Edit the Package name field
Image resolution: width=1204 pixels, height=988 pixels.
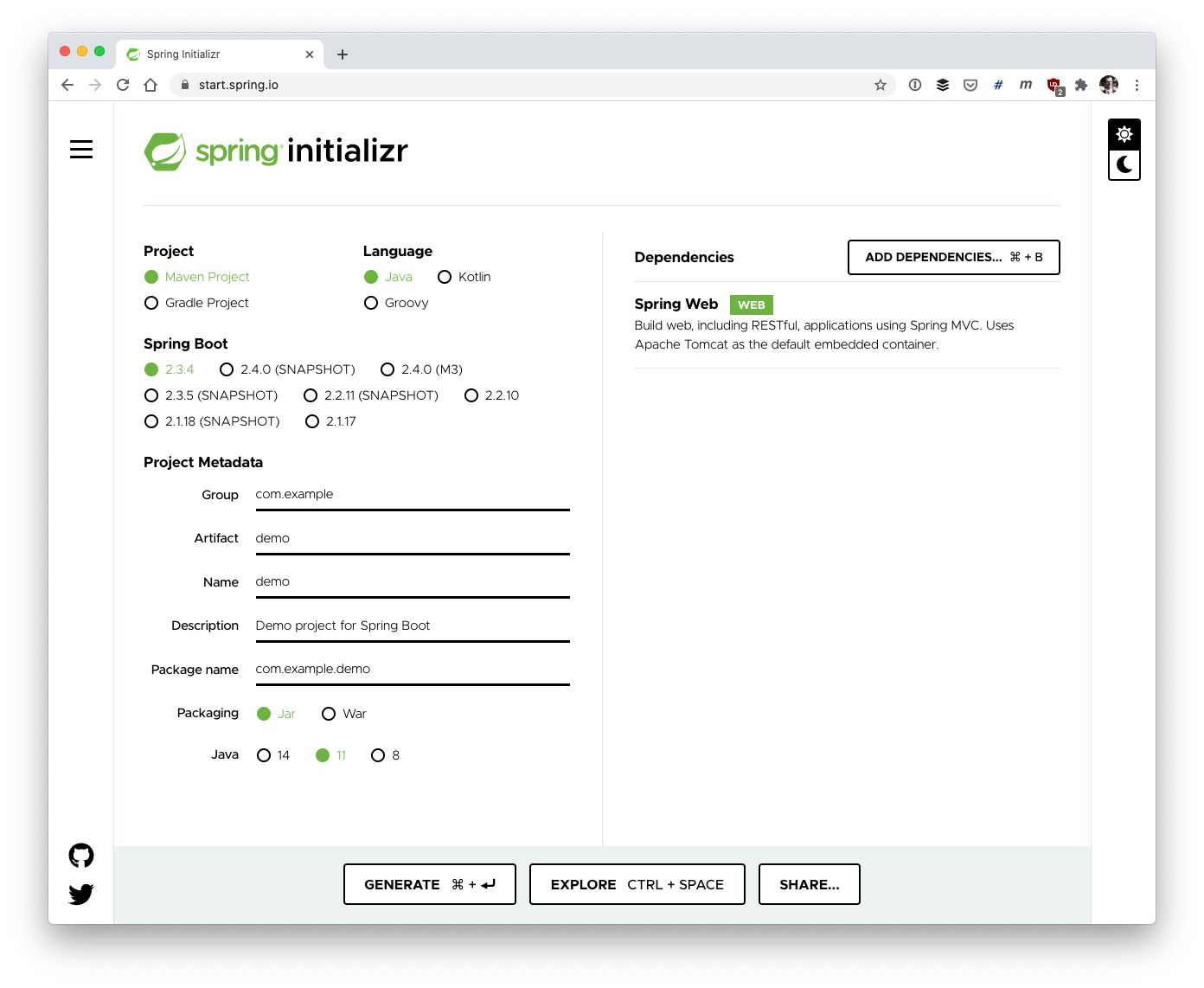coord(413,670)
